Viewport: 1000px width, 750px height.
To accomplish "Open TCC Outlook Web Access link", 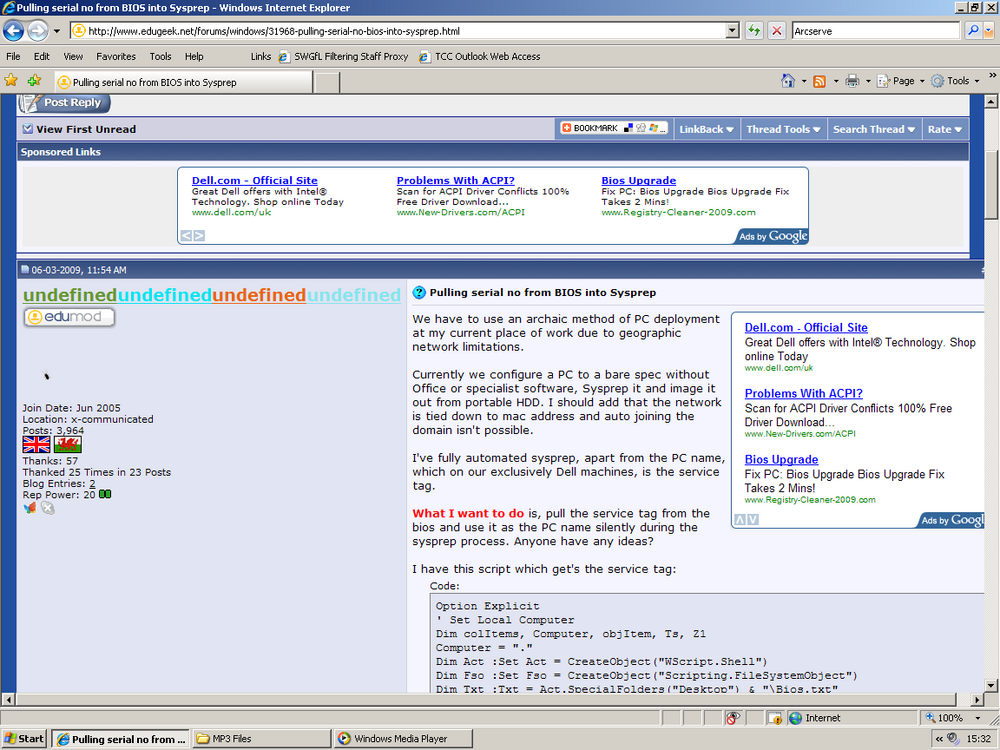I will click(480, 57).
